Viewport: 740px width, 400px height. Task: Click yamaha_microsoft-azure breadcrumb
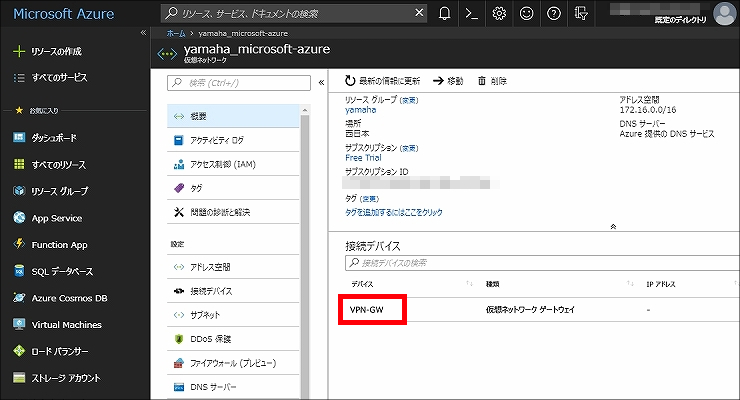[243, 33]
